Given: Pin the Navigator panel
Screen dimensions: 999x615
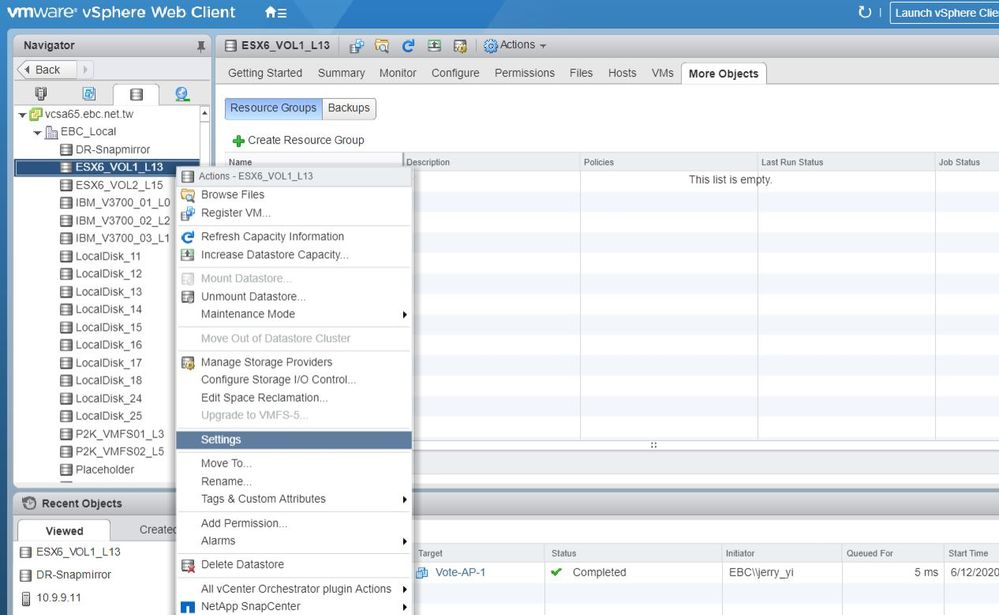Looking at the screenshot, I should [201, 46].
